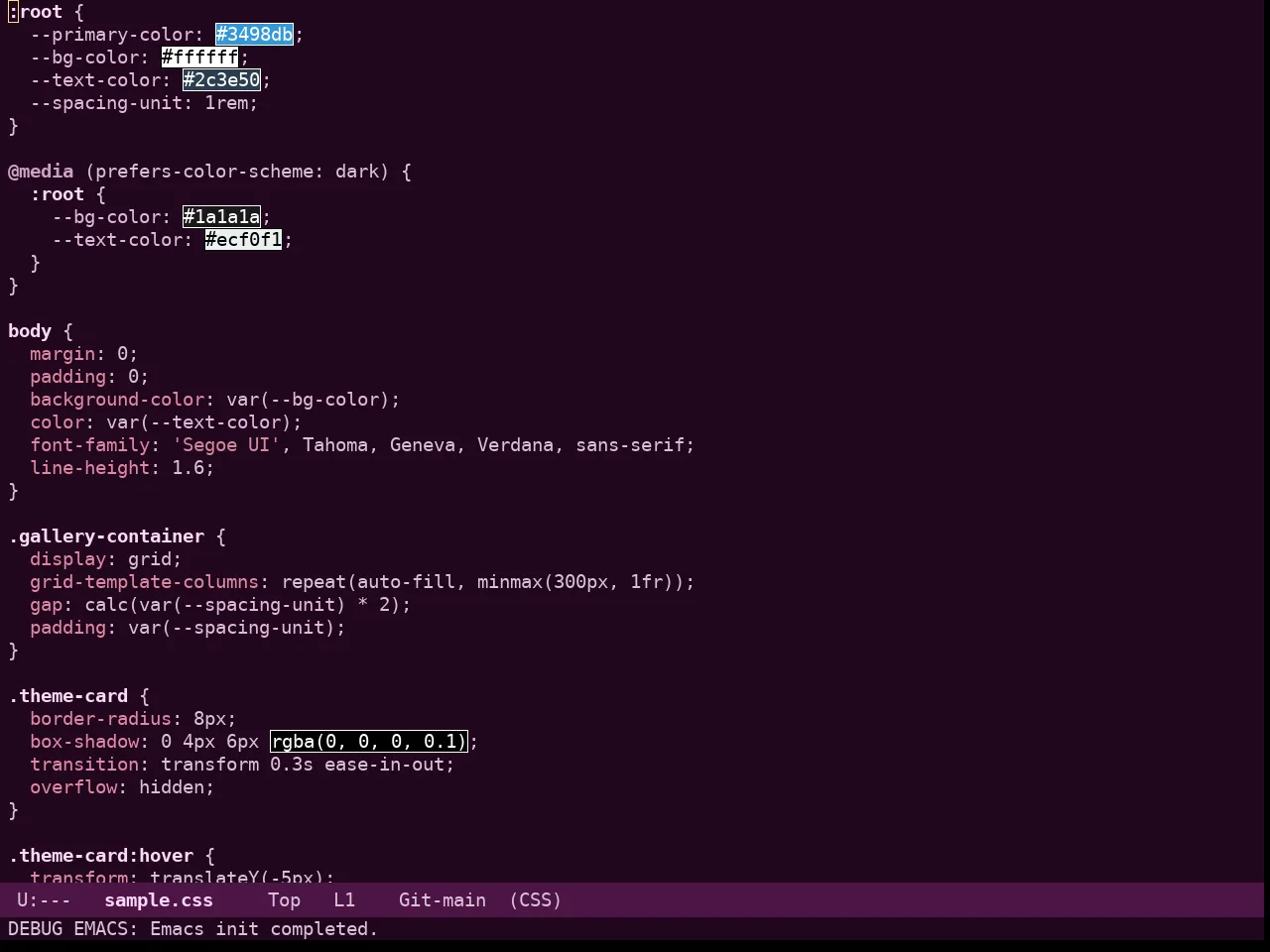This screenshot has height=952, width=1270.
Task: Click the 'overflow: hidden;' declaration
Action: click(123, 787)
